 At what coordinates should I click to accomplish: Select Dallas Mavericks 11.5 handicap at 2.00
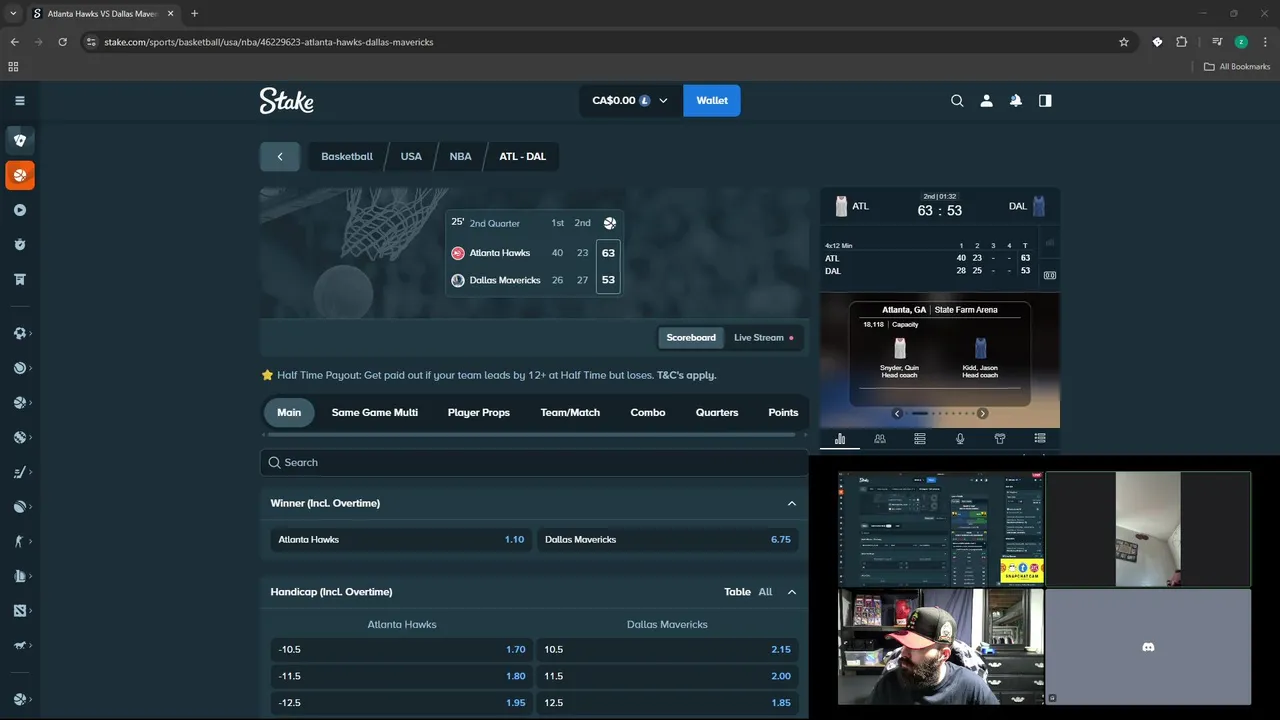tap(668, 676)
